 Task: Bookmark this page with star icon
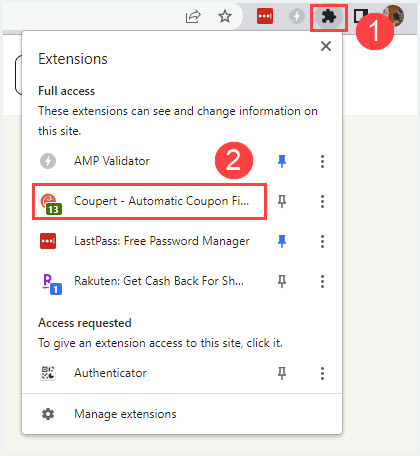[x=225, y=16]
